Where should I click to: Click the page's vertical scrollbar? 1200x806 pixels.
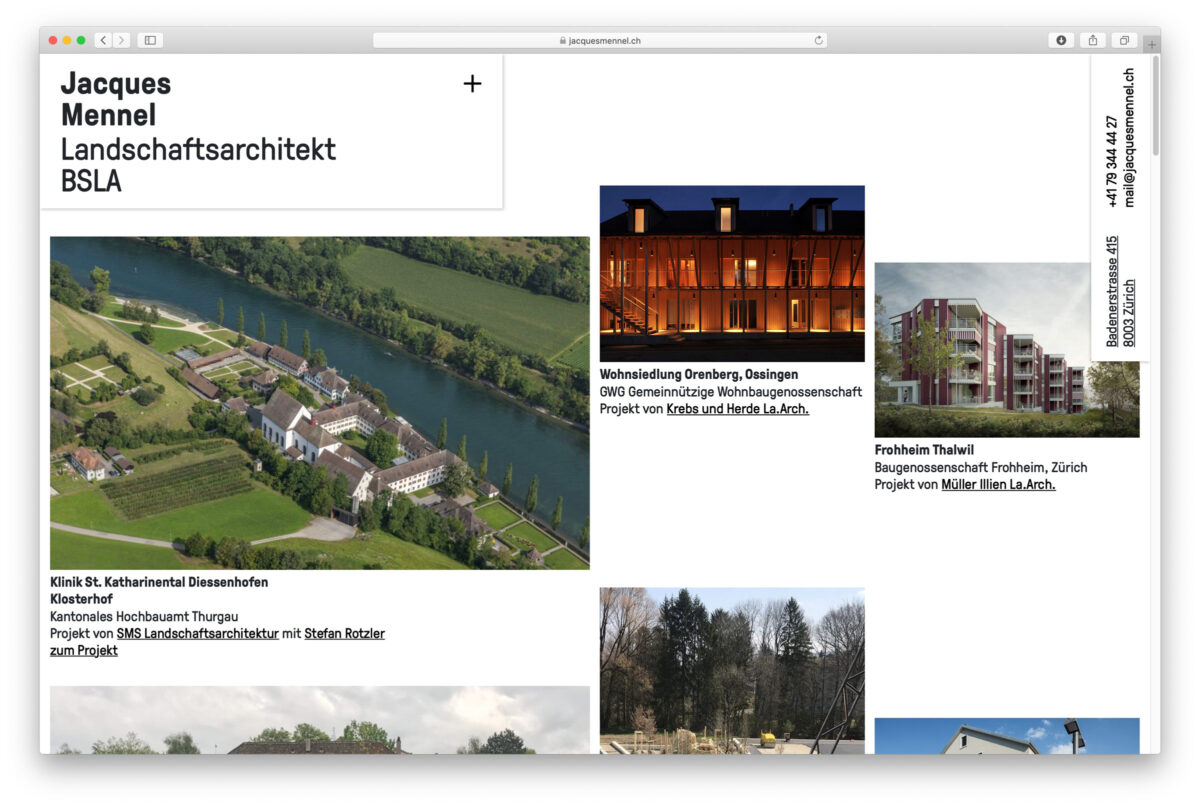(x=1156, y=106)
